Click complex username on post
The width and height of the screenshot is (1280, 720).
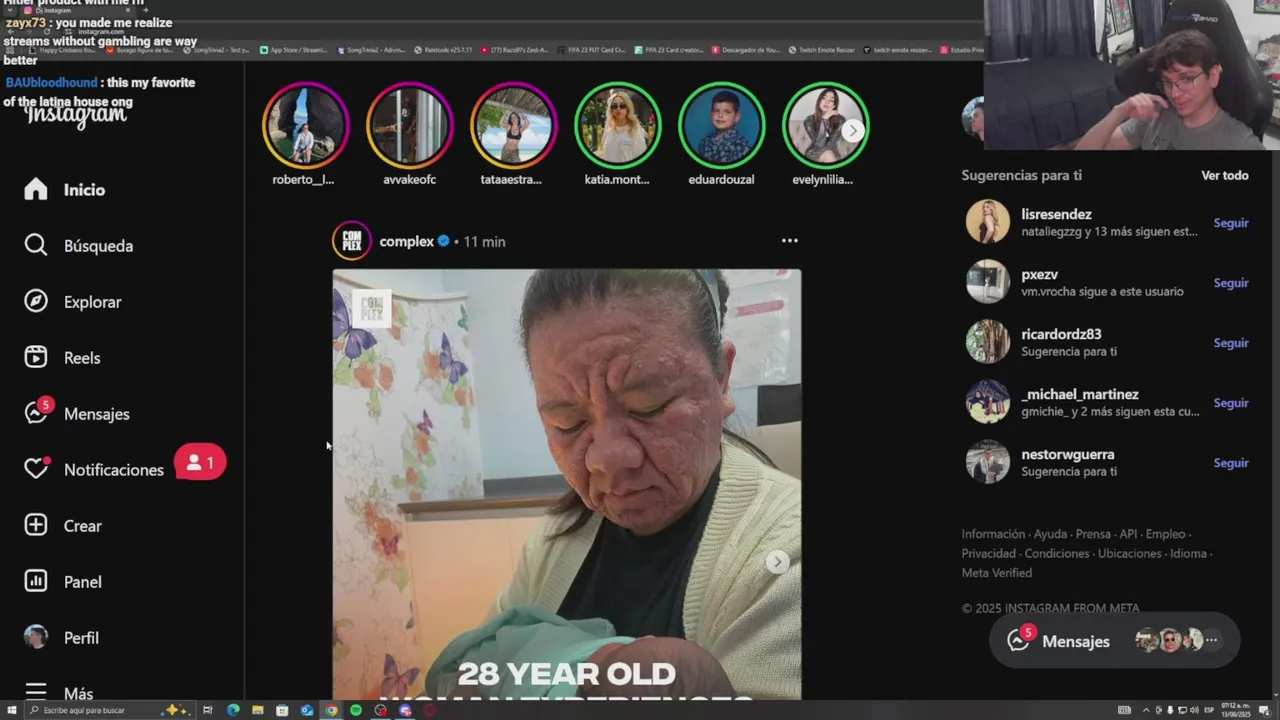point(406,241)
